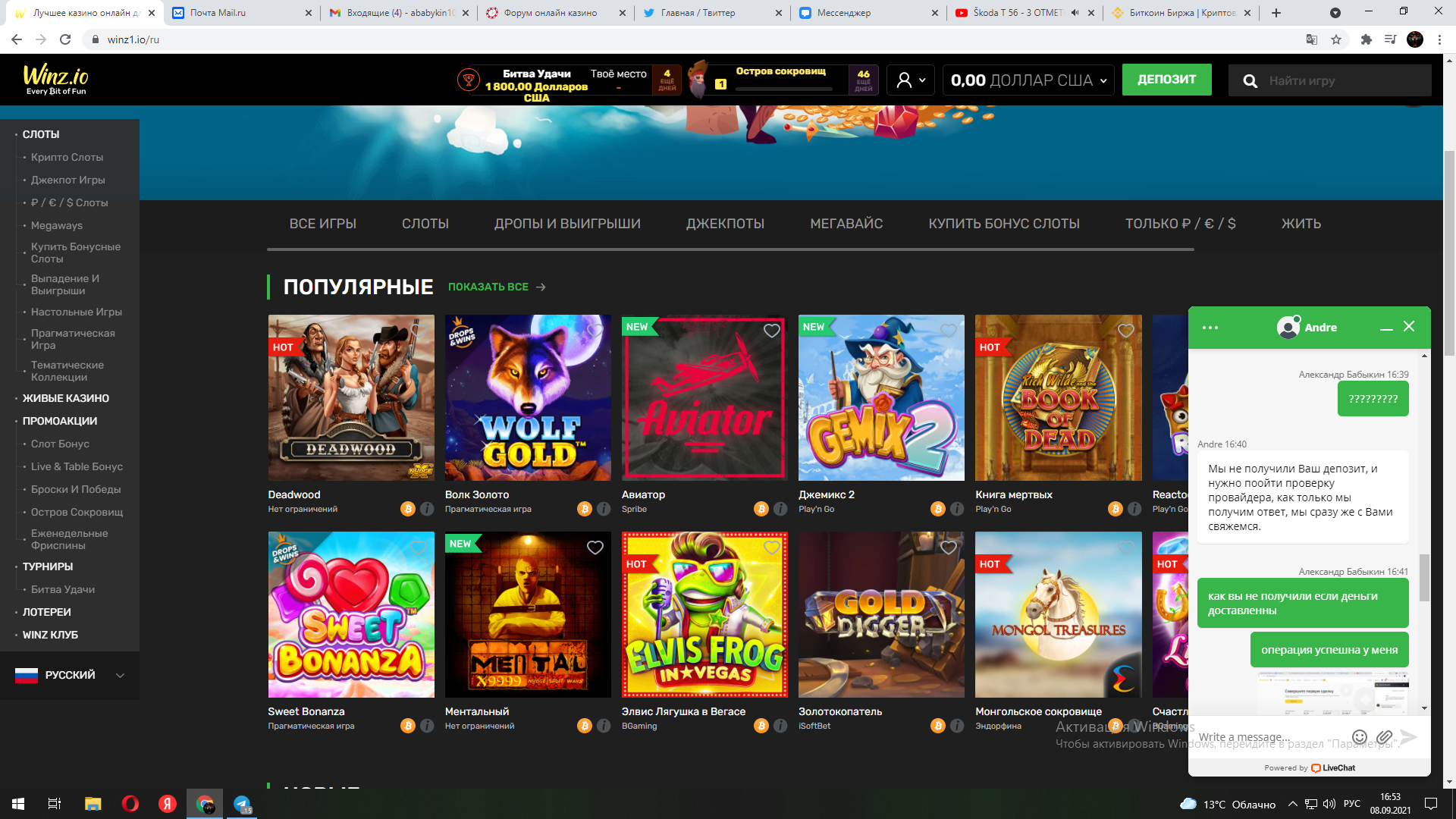Favorite Deadwood with heart icon
Screen dimensions: 1456x819
click(x=419, y=331)
